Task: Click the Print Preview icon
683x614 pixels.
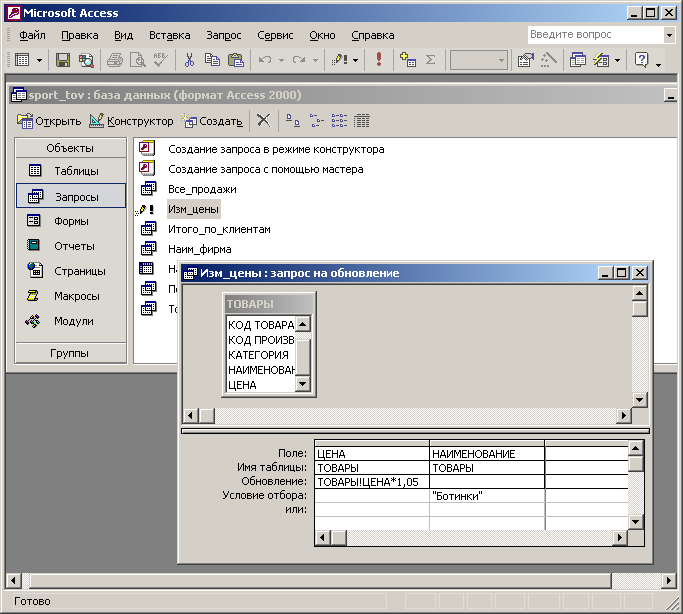Action: tap(138, 60)
